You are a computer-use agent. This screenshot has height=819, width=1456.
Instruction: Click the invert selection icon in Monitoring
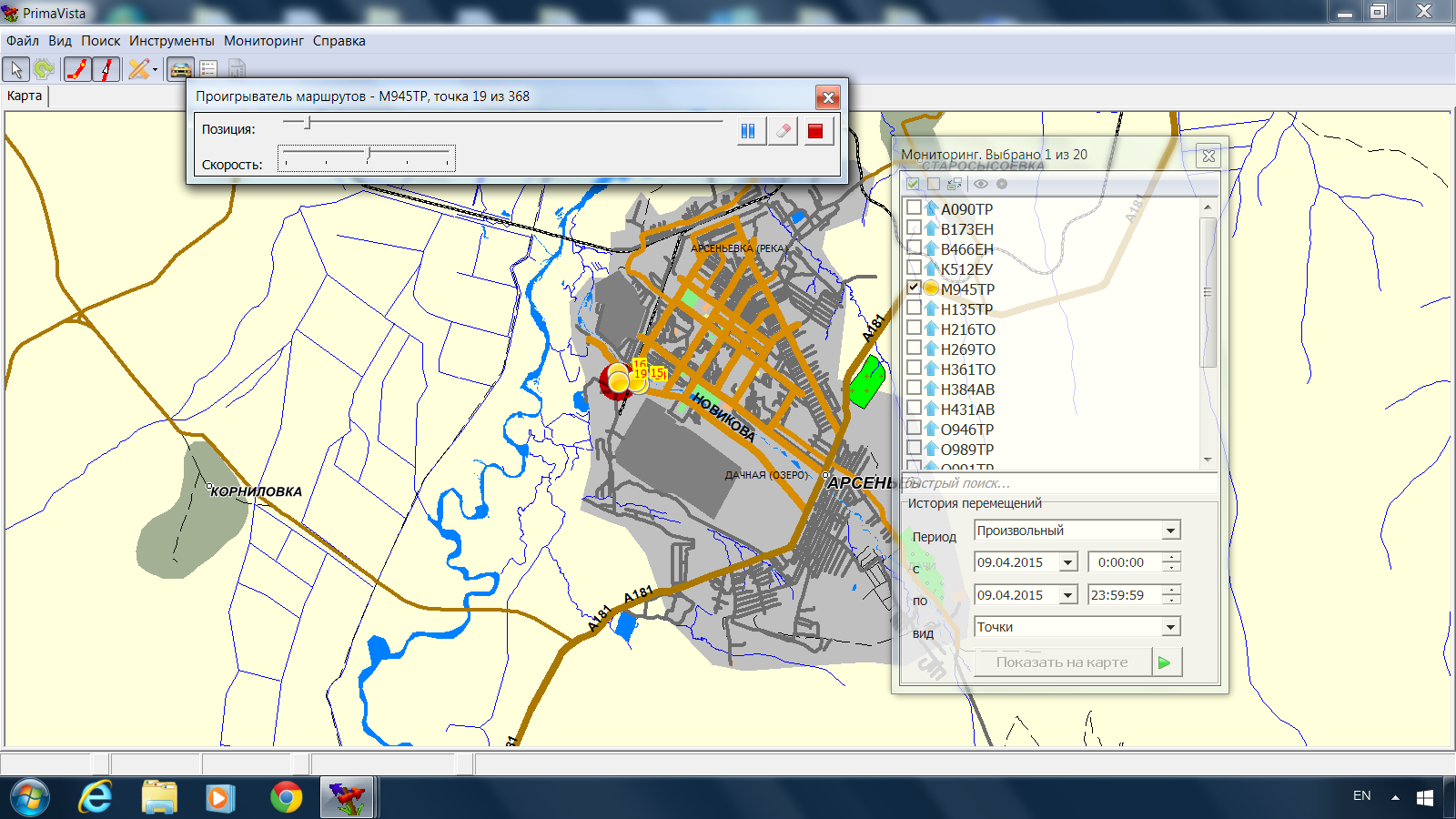(954, 184)
